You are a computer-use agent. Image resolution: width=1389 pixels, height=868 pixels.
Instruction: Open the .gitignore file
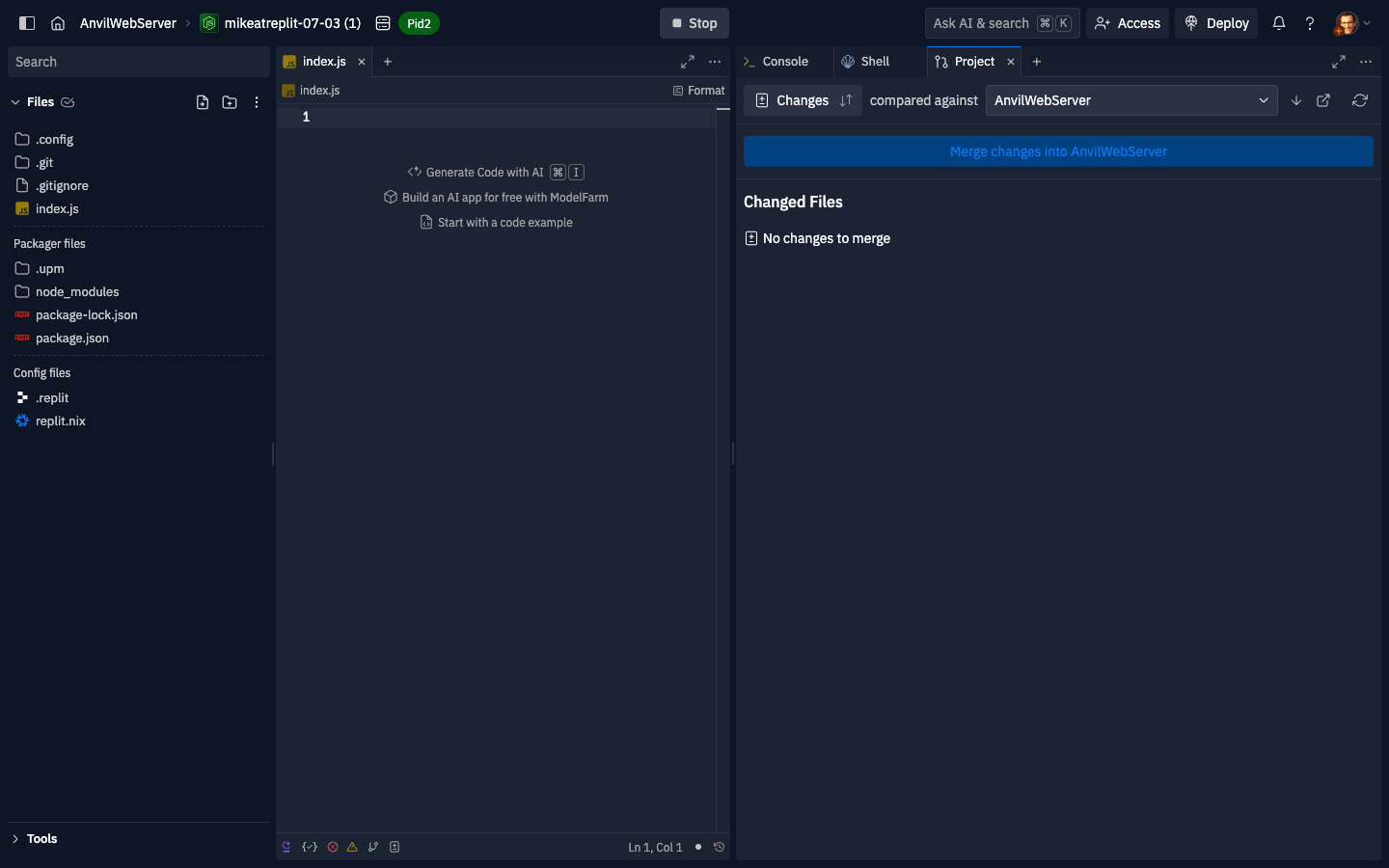[139, 185]
